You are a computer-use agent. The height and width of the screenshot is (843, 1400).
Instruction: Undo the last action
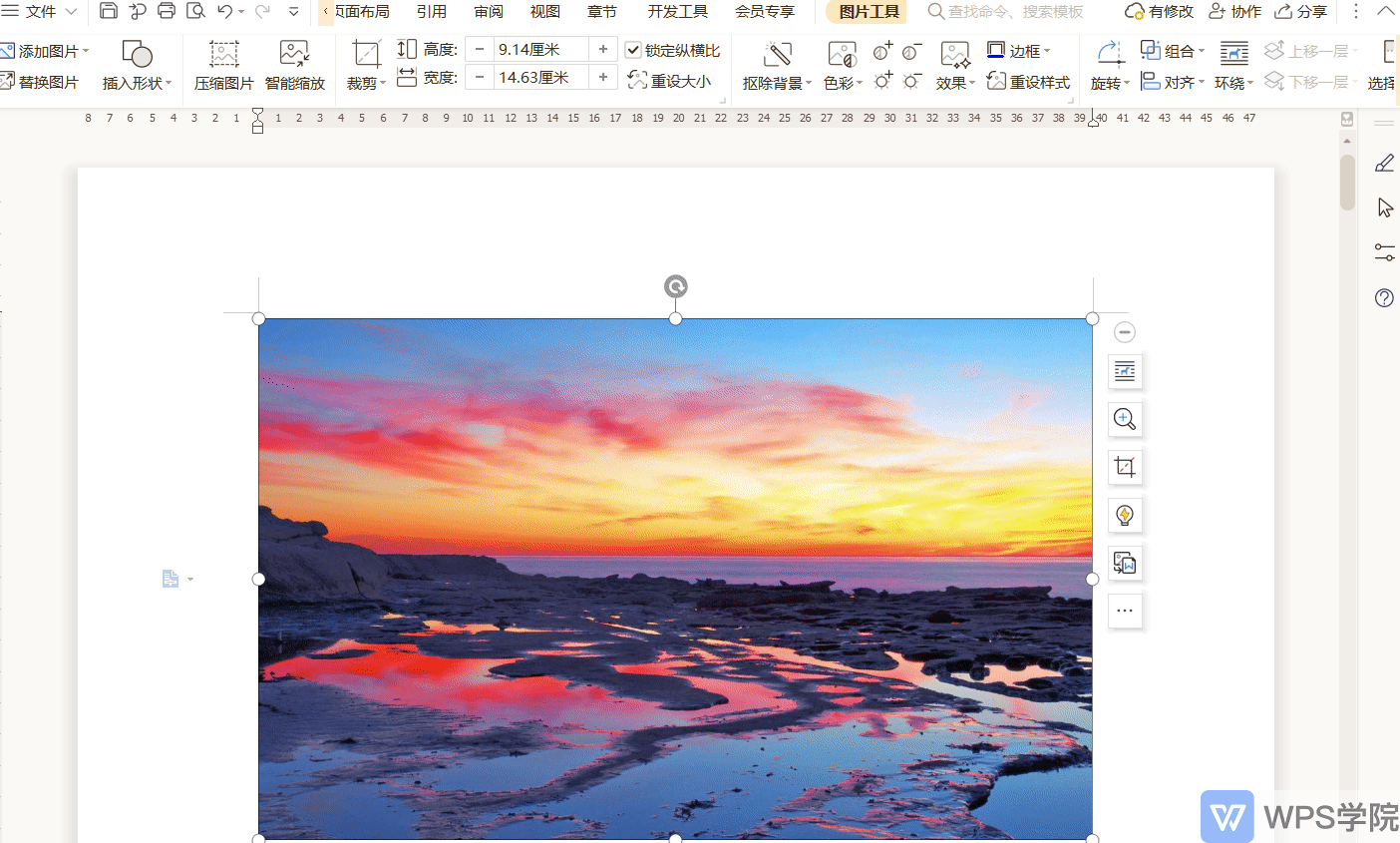point(225,11)
